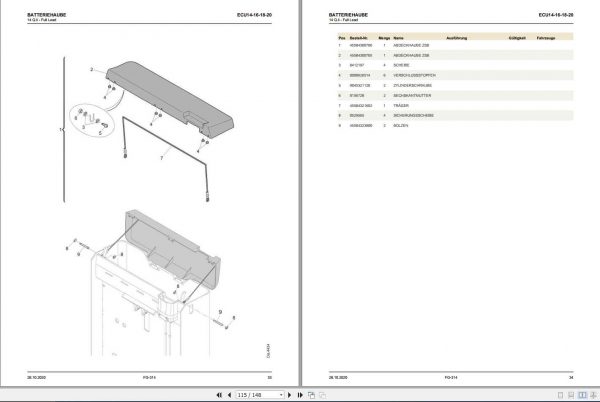600x402 pixels.
Task: Enable scrolling single page view
Action: pos(571,395)
